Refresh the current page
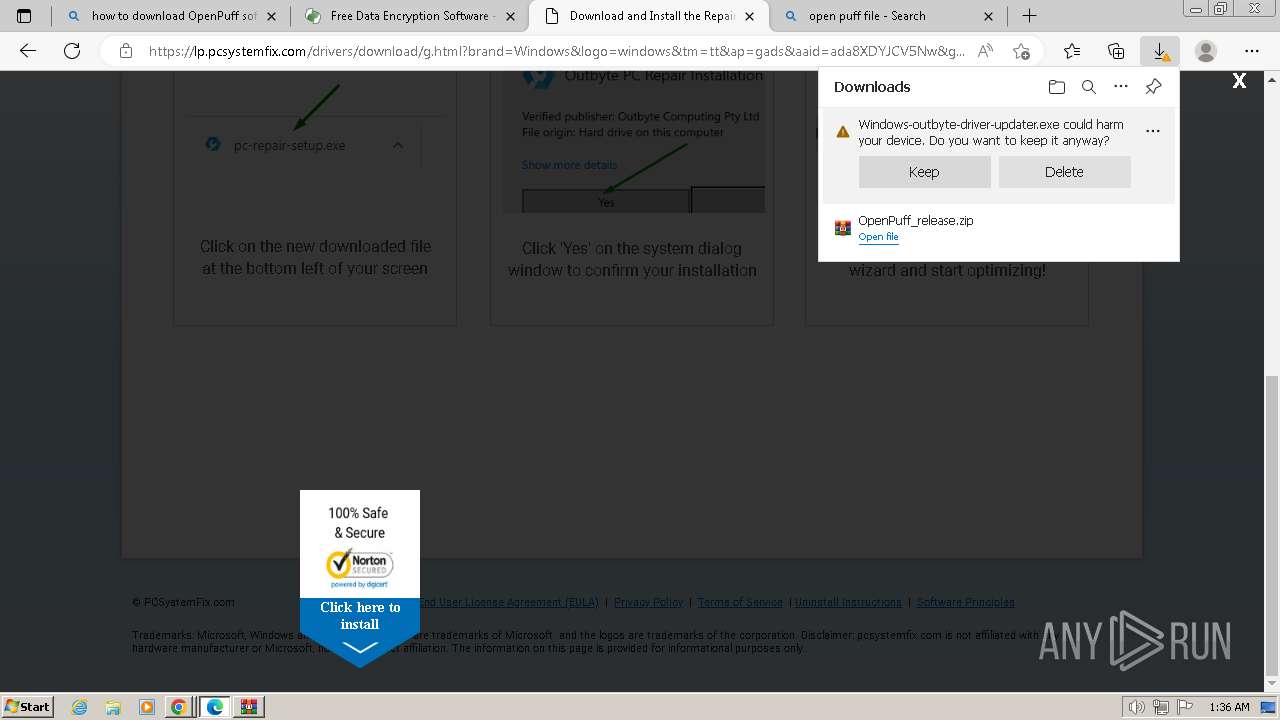Viewport: 1280px width, 720px height. pyautogui.click(x=72, y=51)
